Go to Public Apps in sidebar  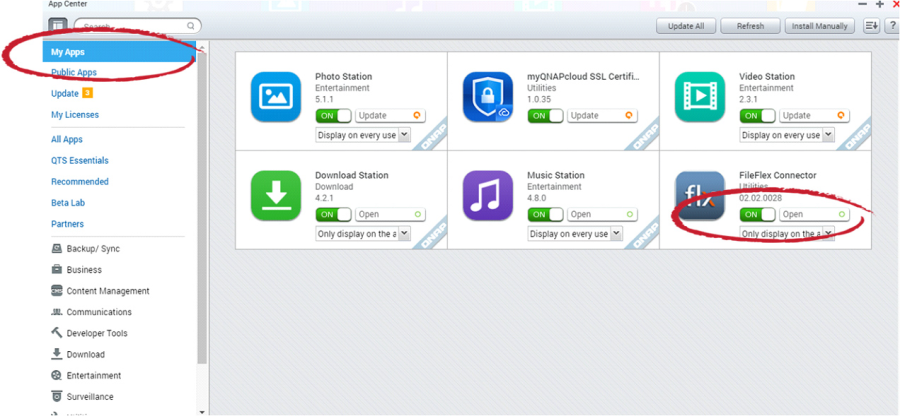(74, 72)
